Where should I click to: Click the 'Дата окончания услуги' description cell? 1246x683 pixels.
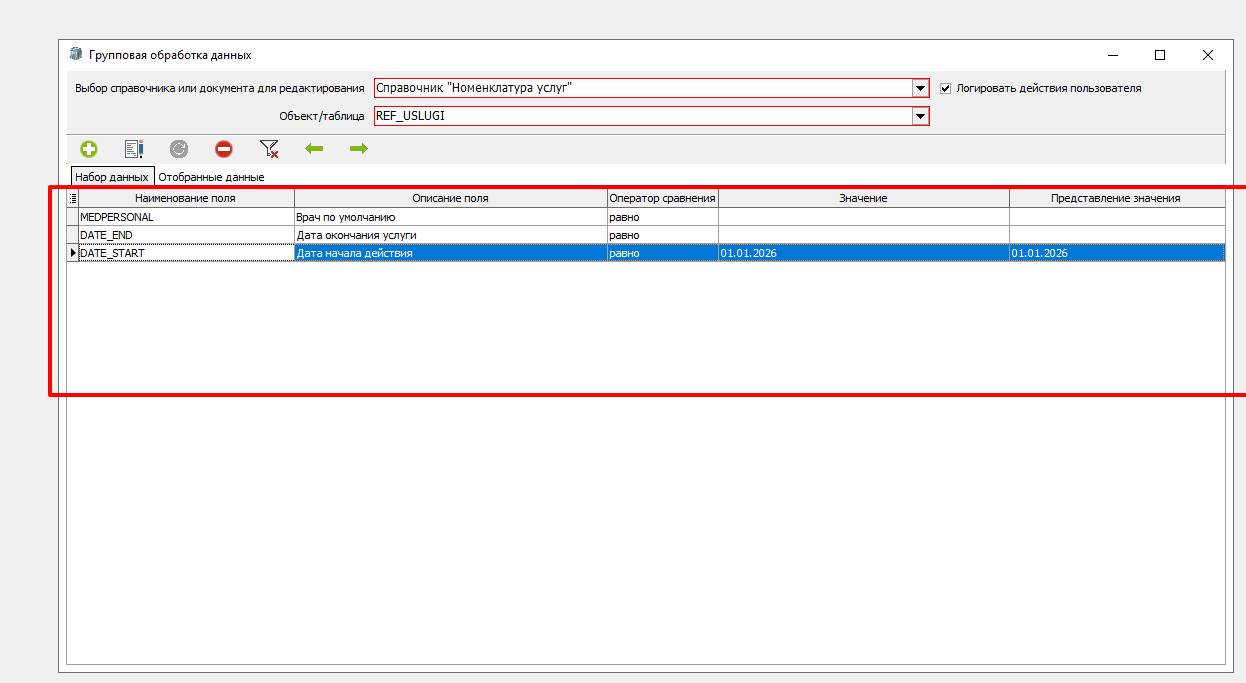tap(451, 235)
